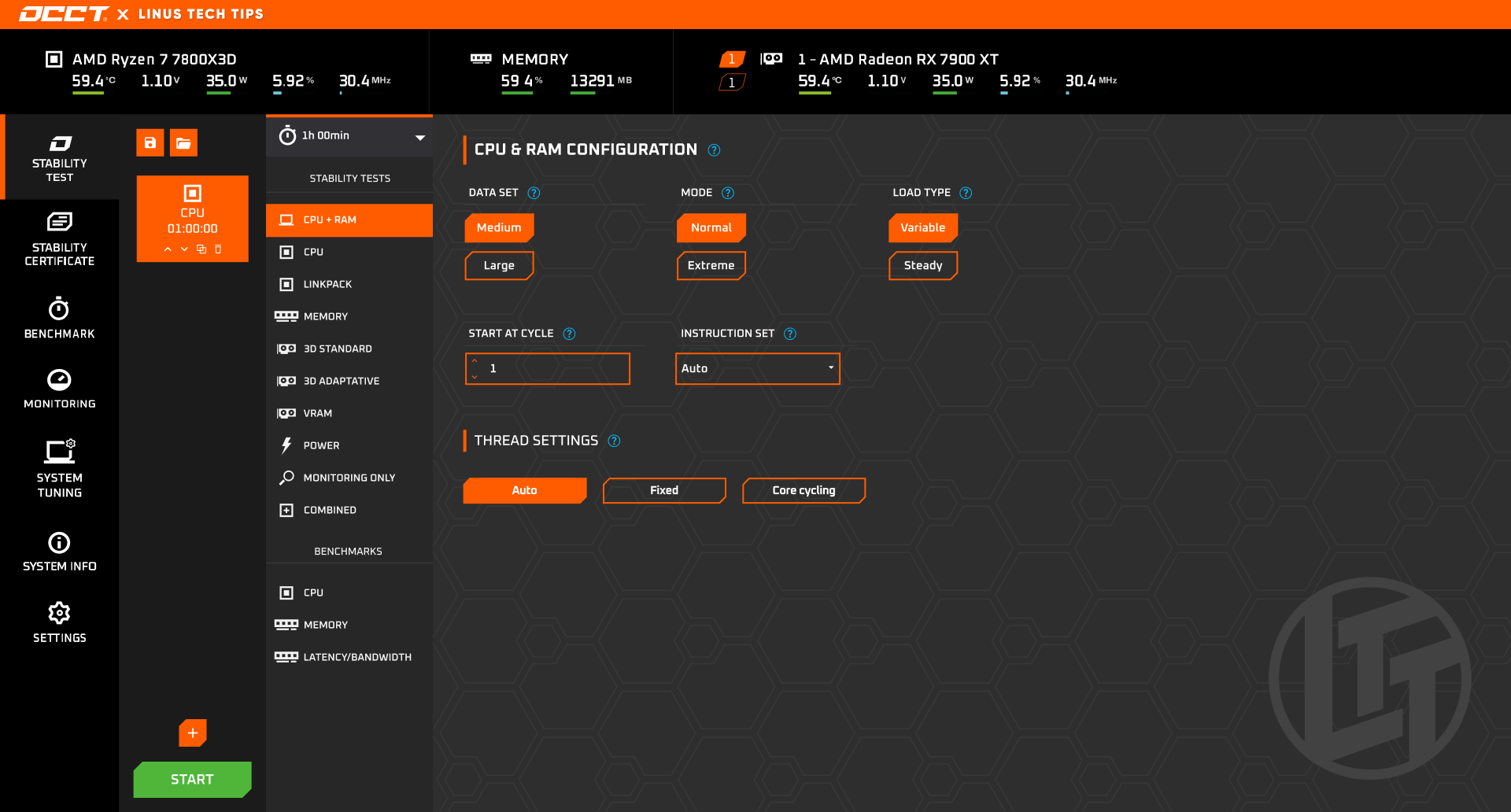Start the test with the green START button
Viewport: 1511px width, 812px height.
click(193, 780)
